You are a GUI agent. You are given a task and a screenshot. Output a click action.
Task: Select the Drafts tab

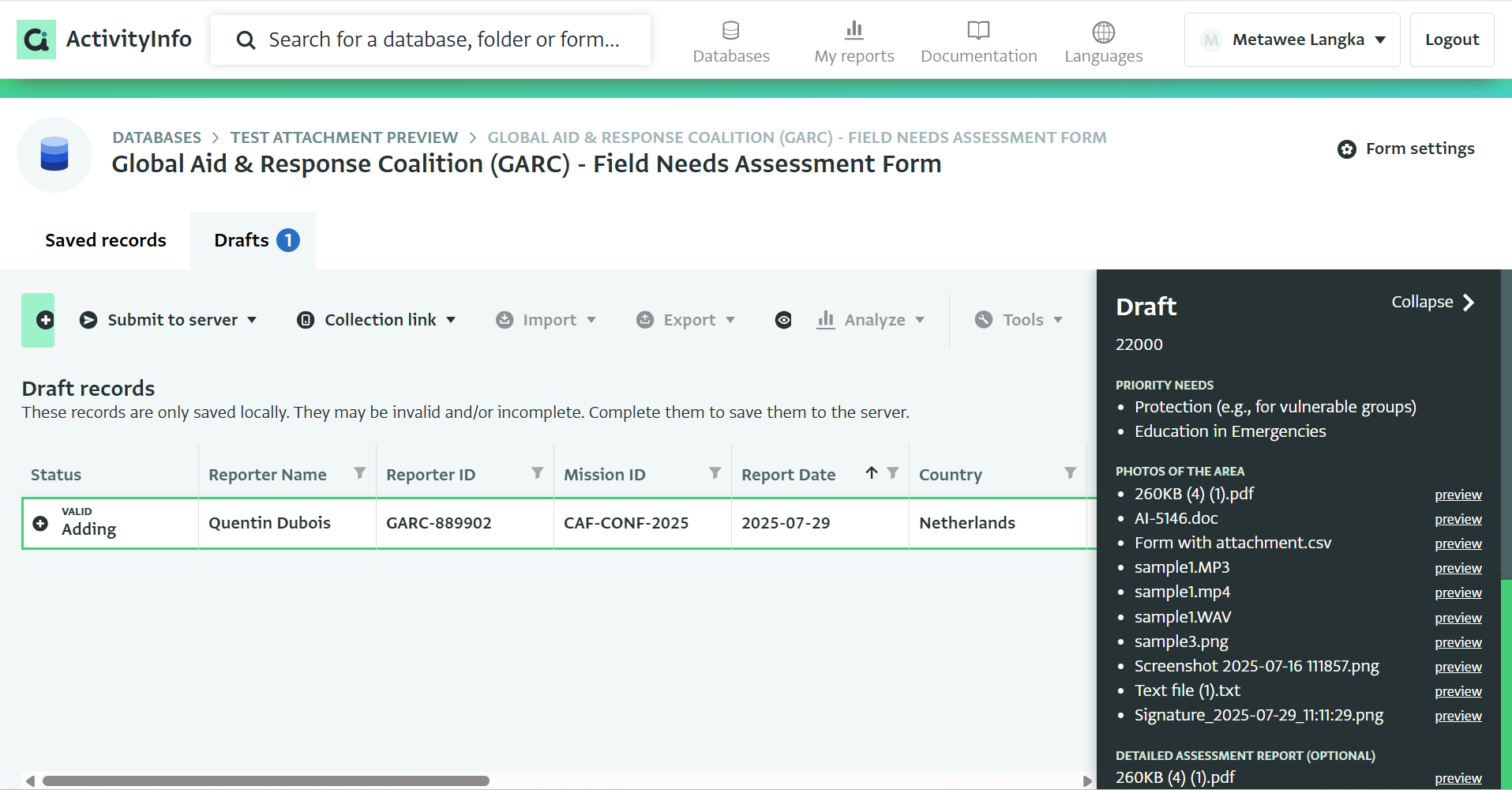pos(254,240)
